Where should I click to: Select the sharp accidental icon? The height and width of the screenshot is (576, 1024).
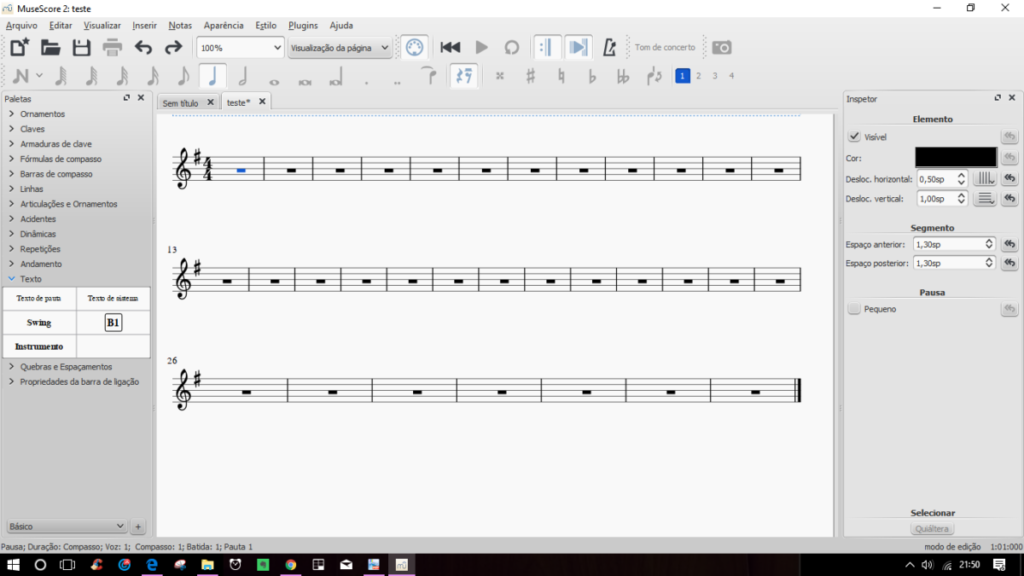coord(530,76)
